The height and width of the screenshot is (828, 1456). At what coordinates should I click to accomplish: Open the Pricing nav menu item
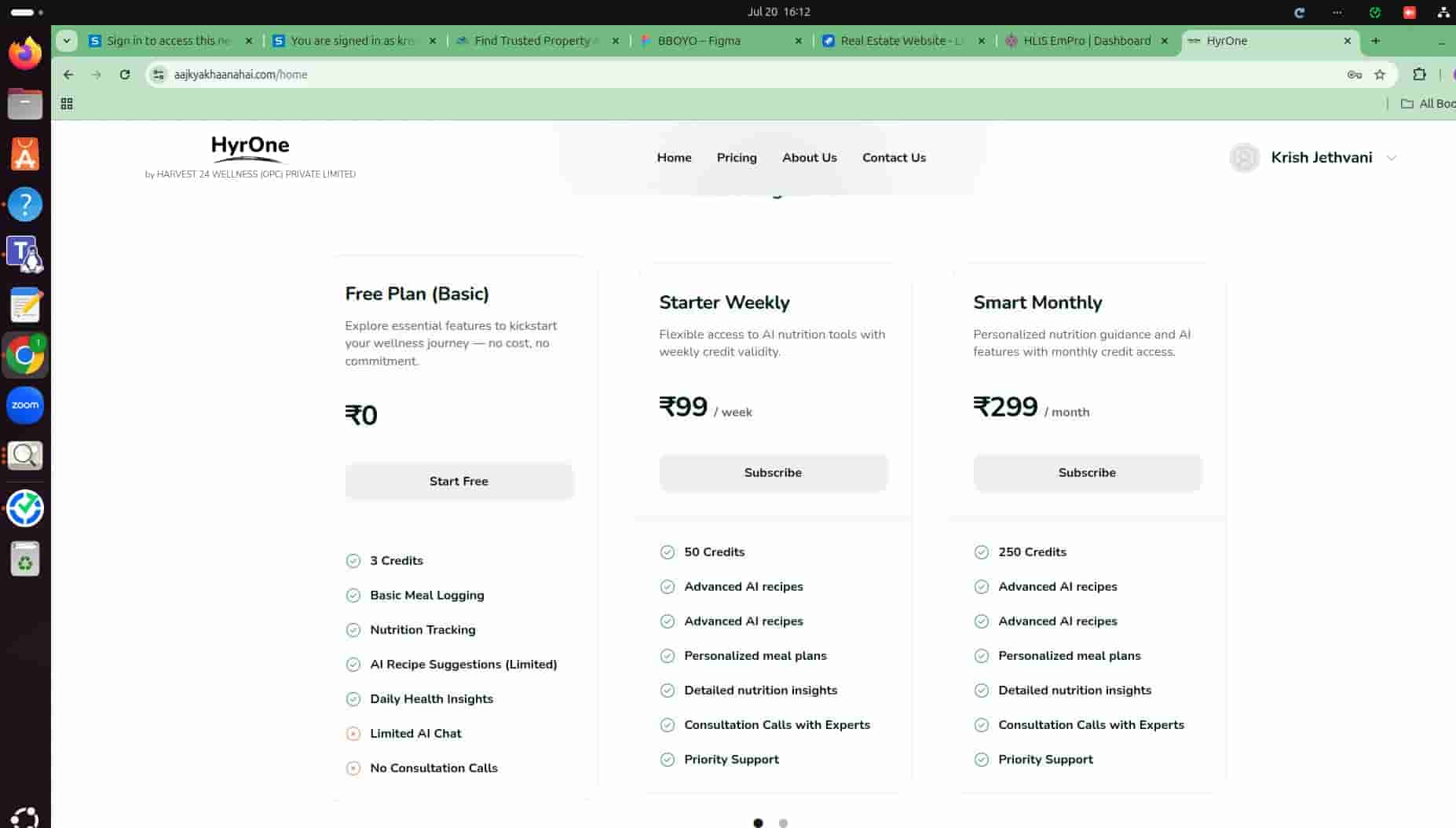pyautogui.click(x=737, y=158)
